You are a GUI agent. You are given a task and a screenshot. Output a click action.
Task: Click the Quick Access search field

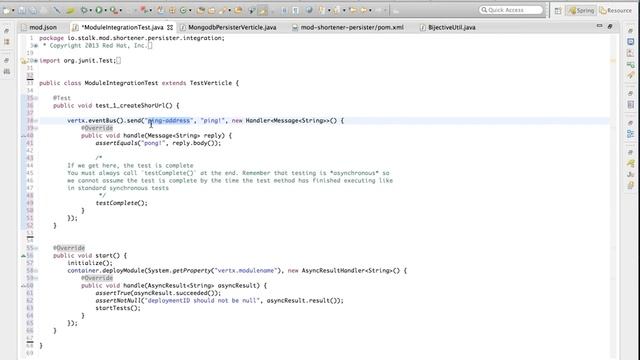coord(511,10)
